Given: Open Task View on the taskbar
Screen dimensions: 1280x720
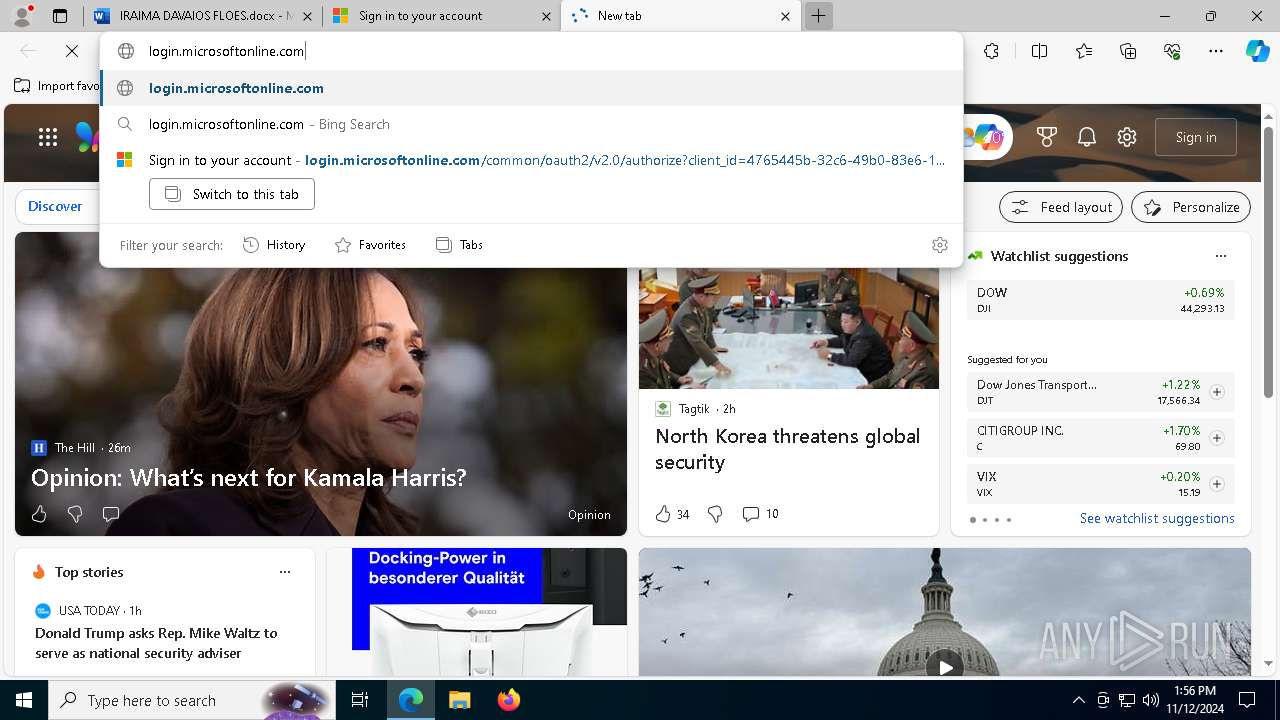Looking at the screenshot, I should 360,700.
